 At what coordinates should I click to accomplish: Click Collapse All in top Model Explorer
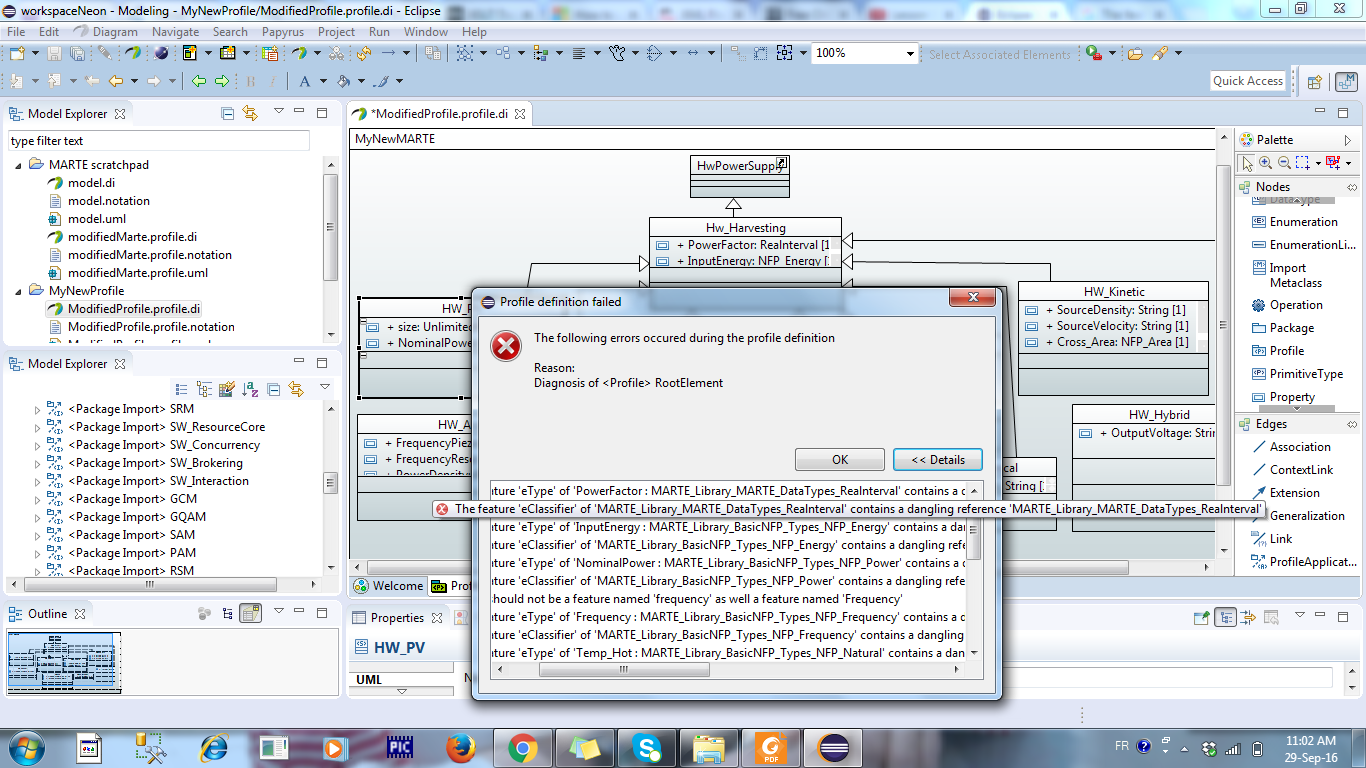pos(228,113)
